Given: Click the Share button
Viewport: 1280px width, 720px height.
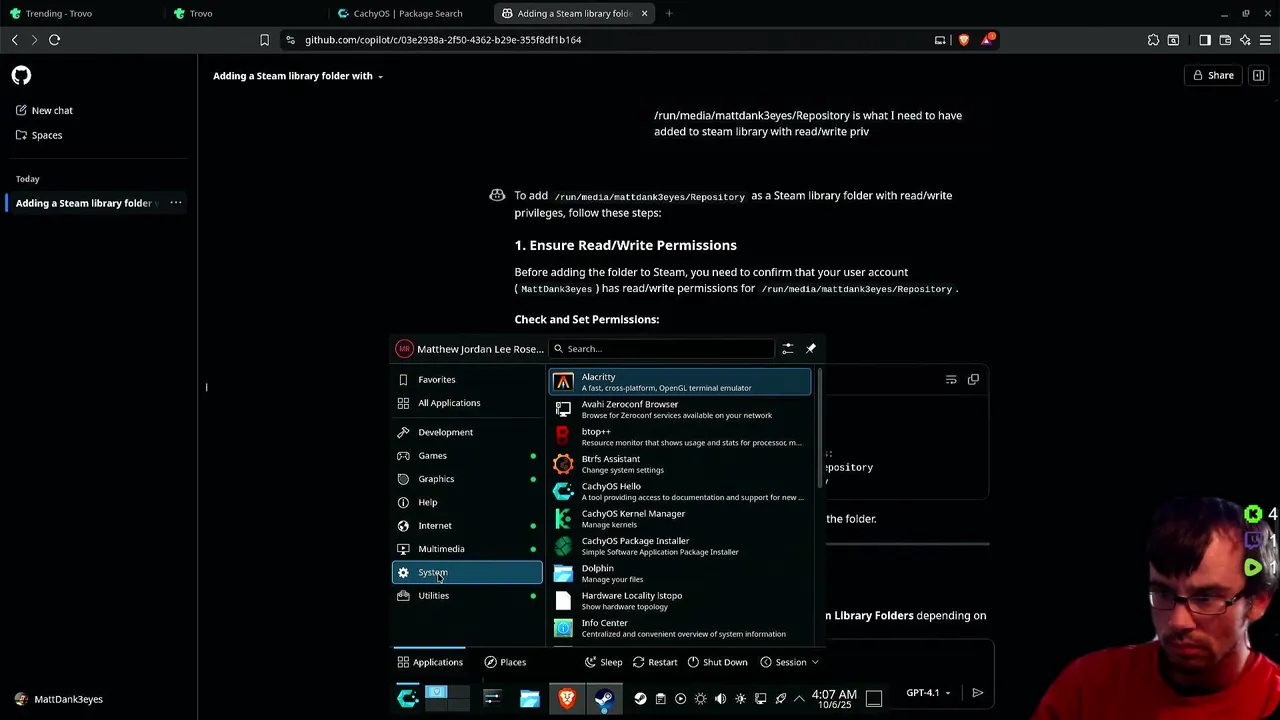Looking at the screenshot, I should tap(1212, 75).
